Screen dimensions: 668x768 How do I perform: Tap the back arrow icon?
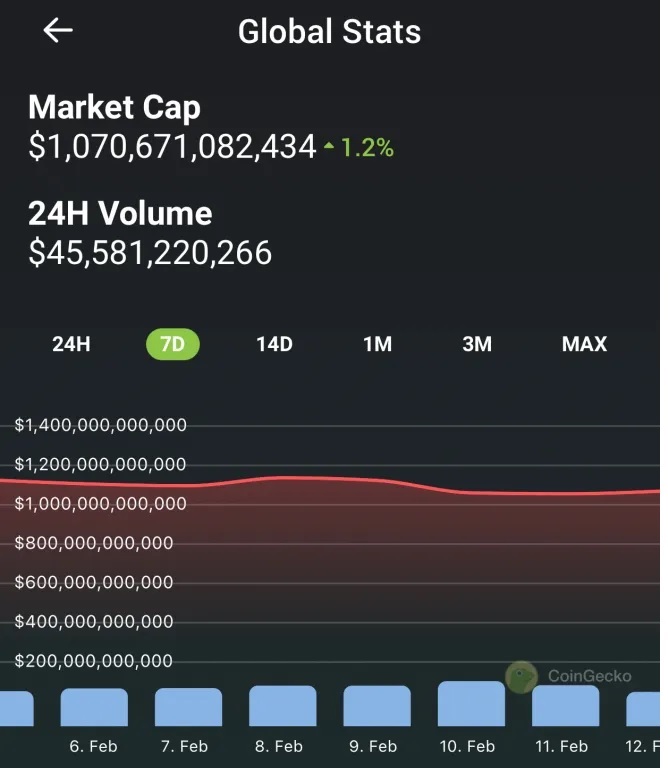point(58,31)
